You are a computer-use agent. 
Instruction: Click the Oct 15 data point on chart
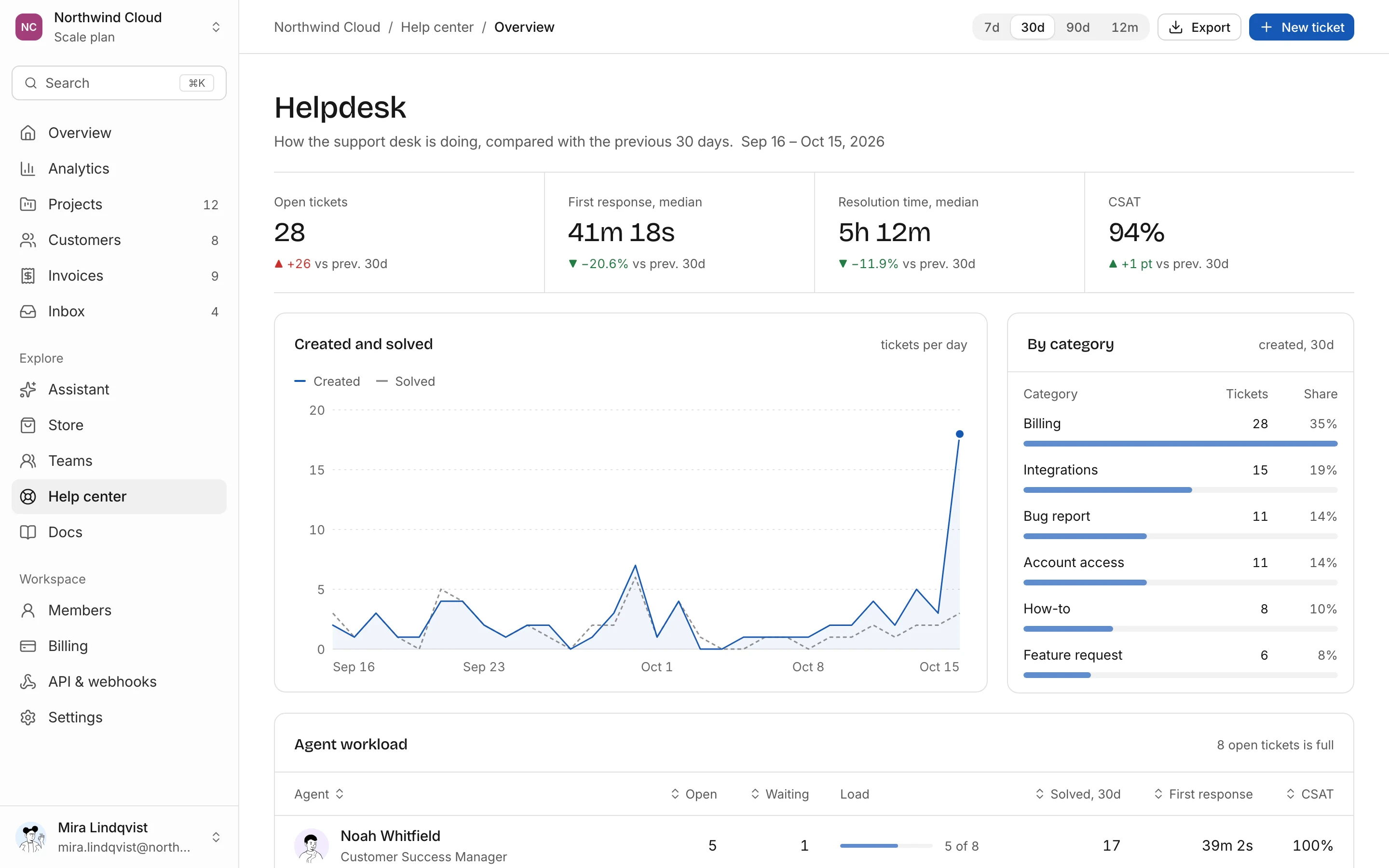tap(959, 434)
